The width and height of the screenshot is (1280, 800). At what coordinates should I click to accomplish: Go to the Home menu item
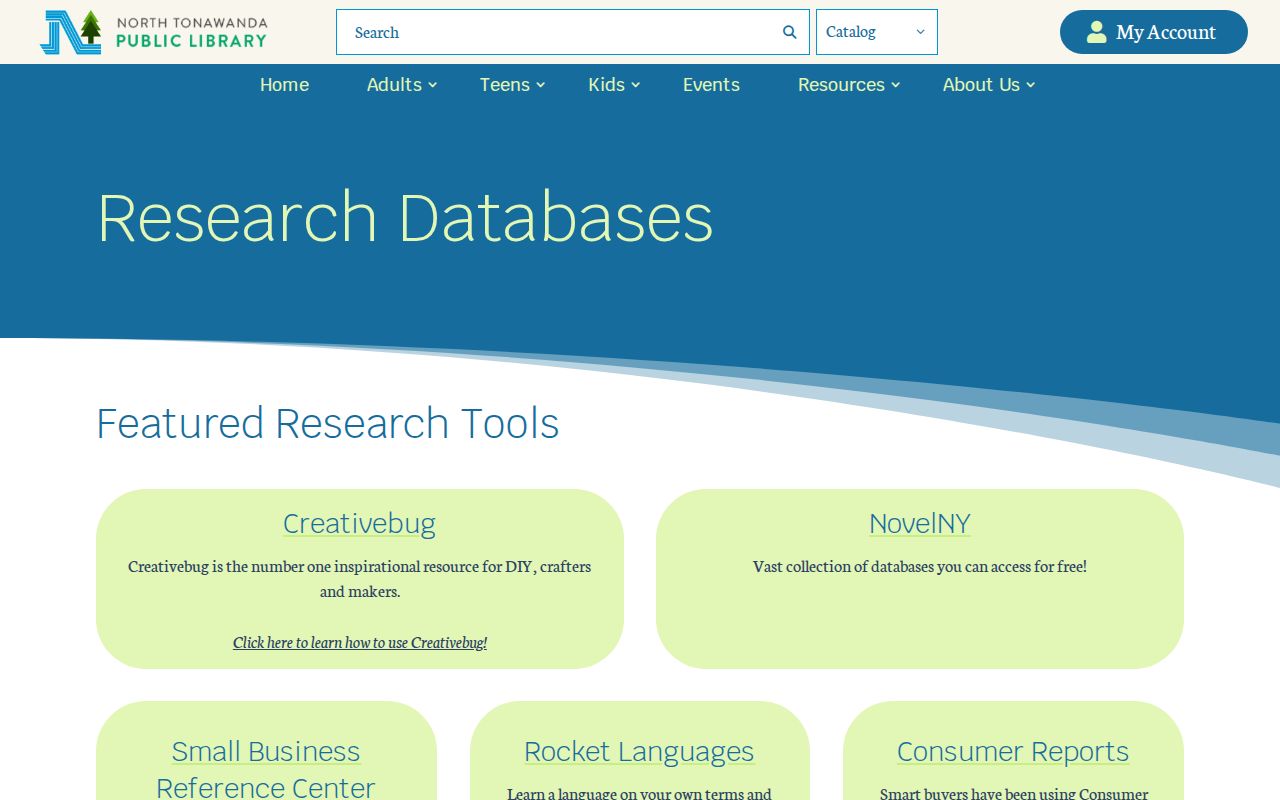pos(284,85)
